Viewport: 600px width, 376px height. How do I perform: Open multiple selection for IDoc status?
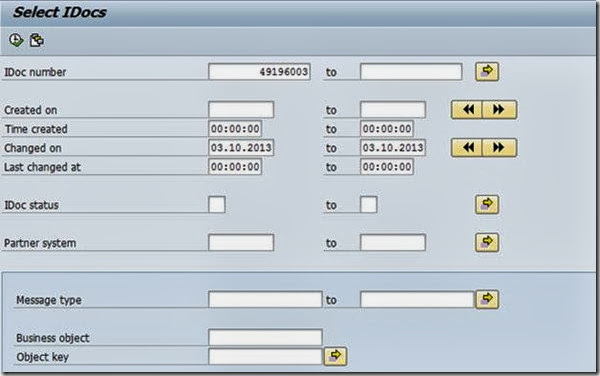click(487, 205)
